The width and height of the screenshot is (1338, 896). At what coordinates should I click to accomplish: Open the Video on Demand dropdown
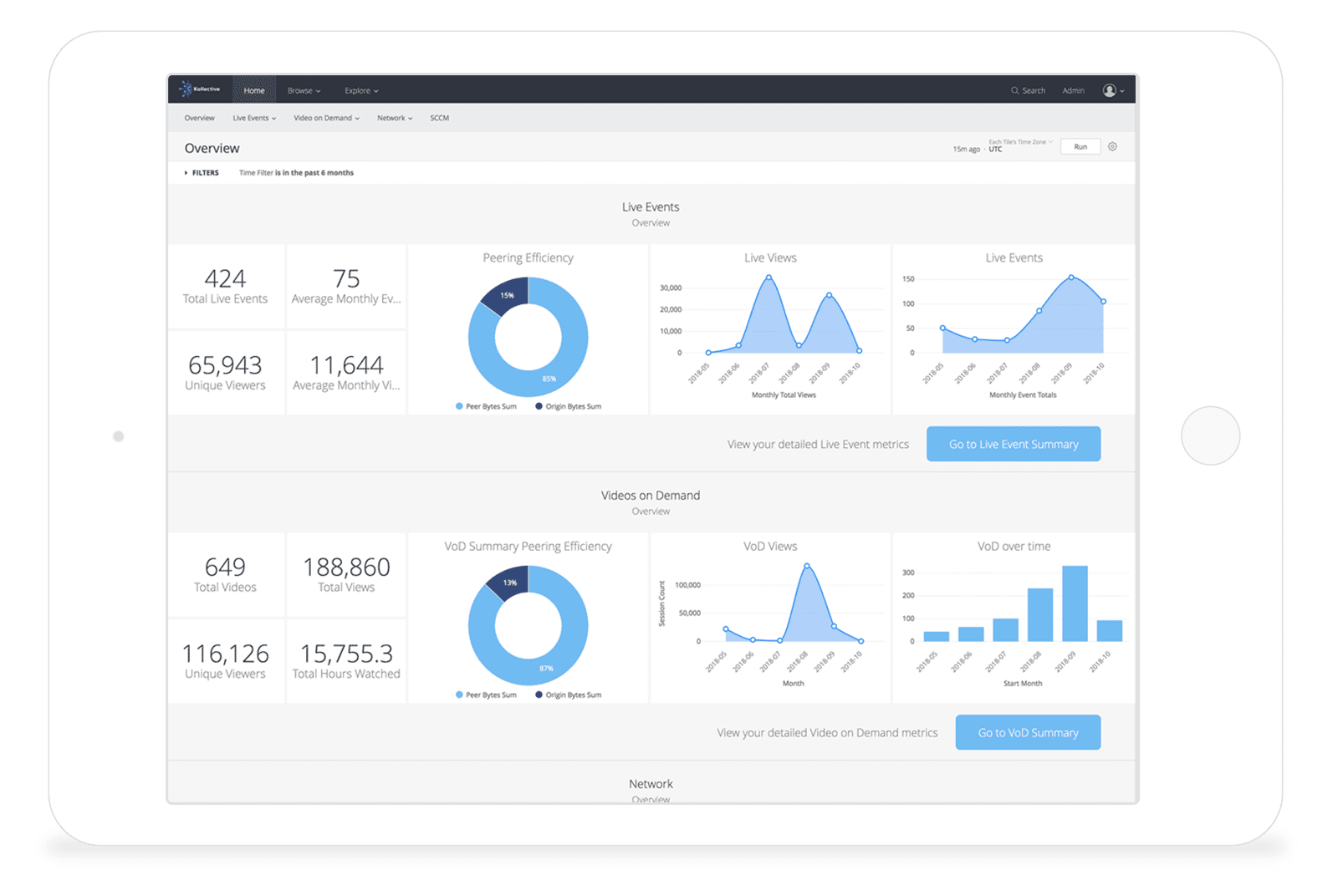tap(326, 118)
